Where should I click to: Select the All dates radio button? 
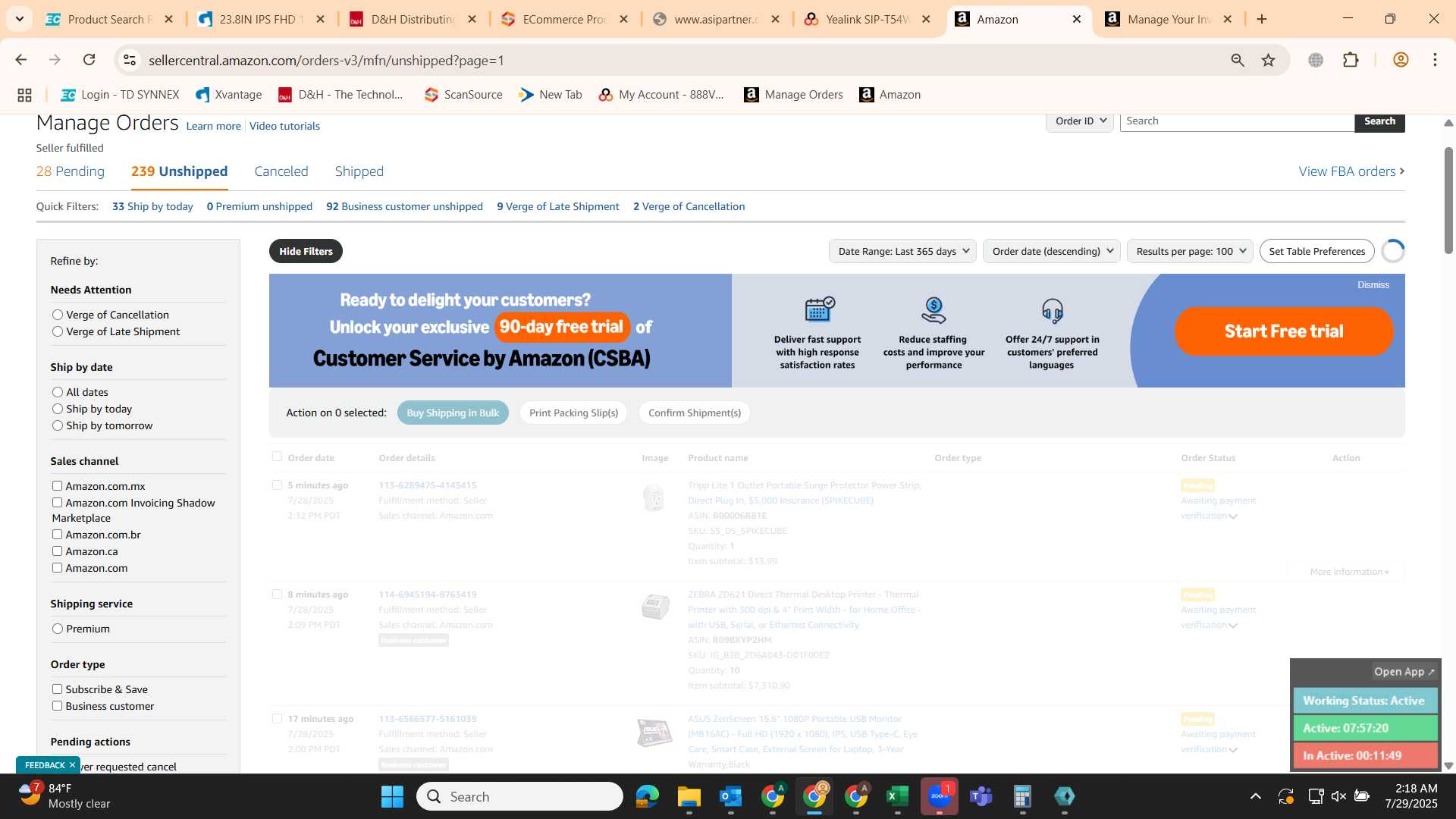(58, 392)
